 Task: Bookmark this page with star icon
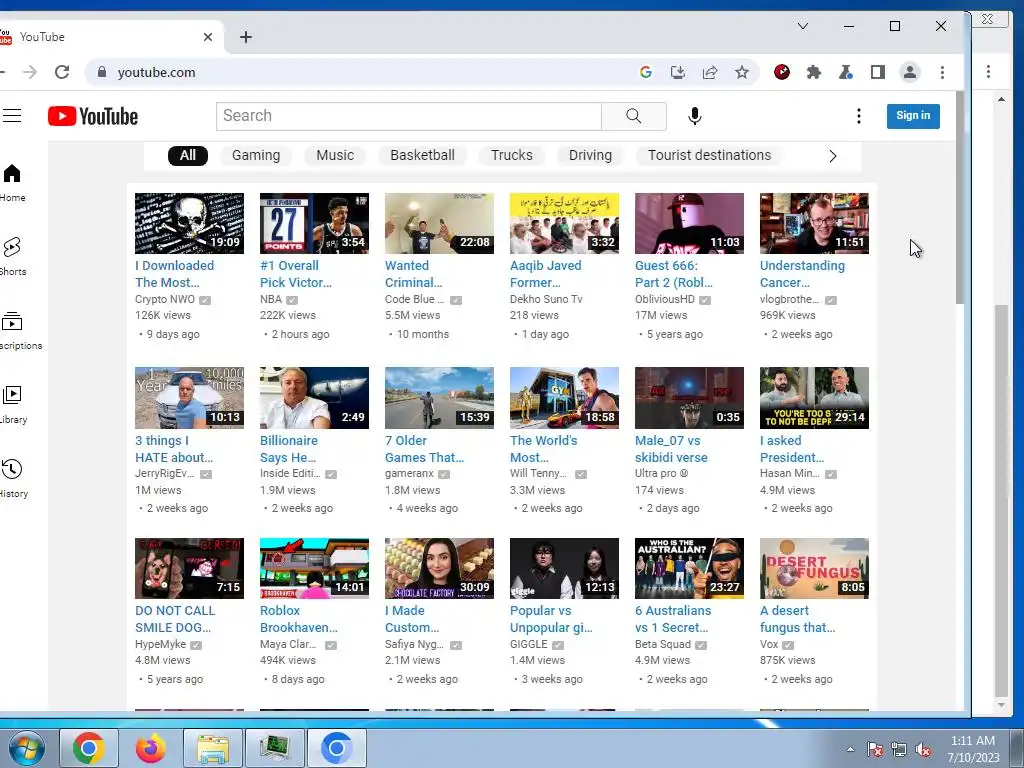[x=742, y=72]
